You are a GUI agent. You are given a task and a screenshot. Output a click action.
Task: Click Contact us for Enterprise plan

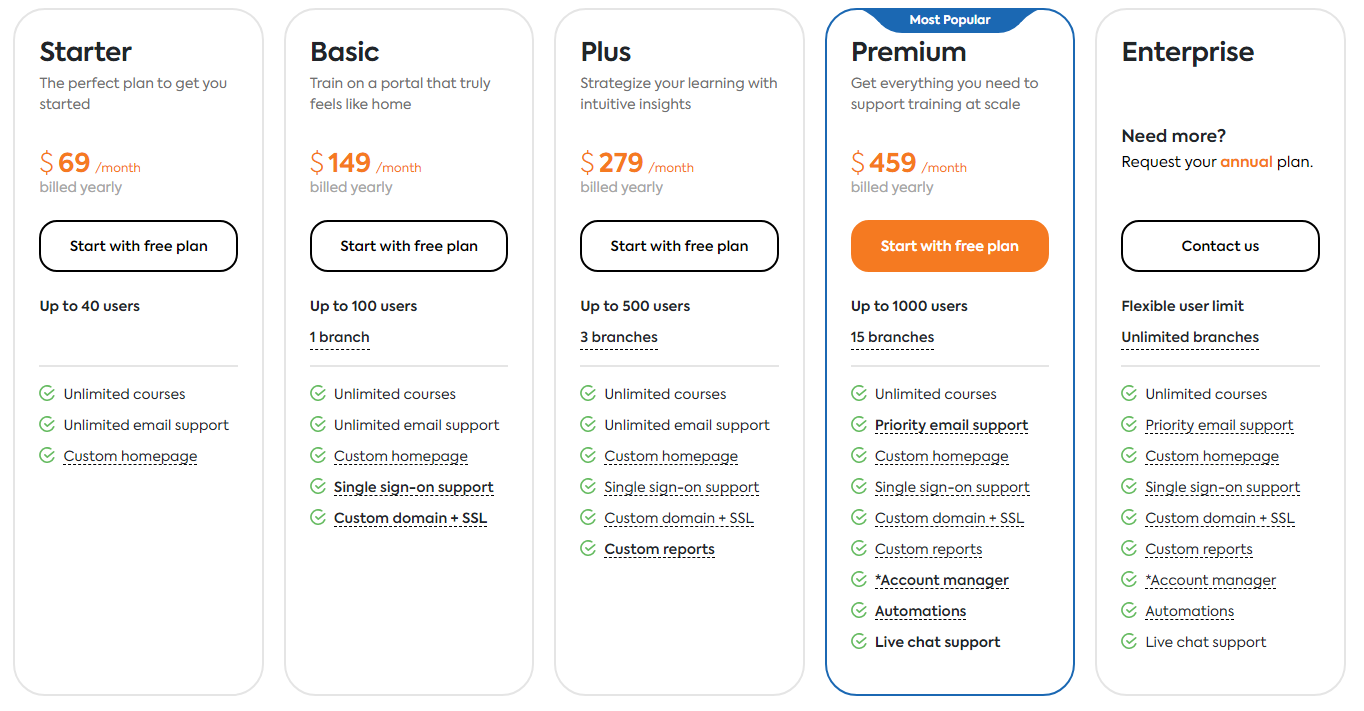pos(1220,246)
